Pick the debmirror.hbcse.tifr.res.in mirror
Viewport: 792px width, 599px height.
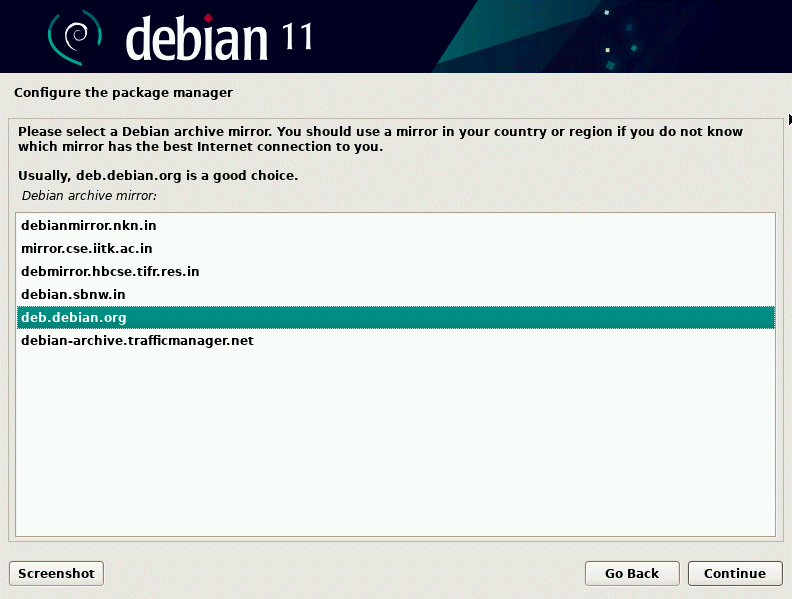coord(110,272)
